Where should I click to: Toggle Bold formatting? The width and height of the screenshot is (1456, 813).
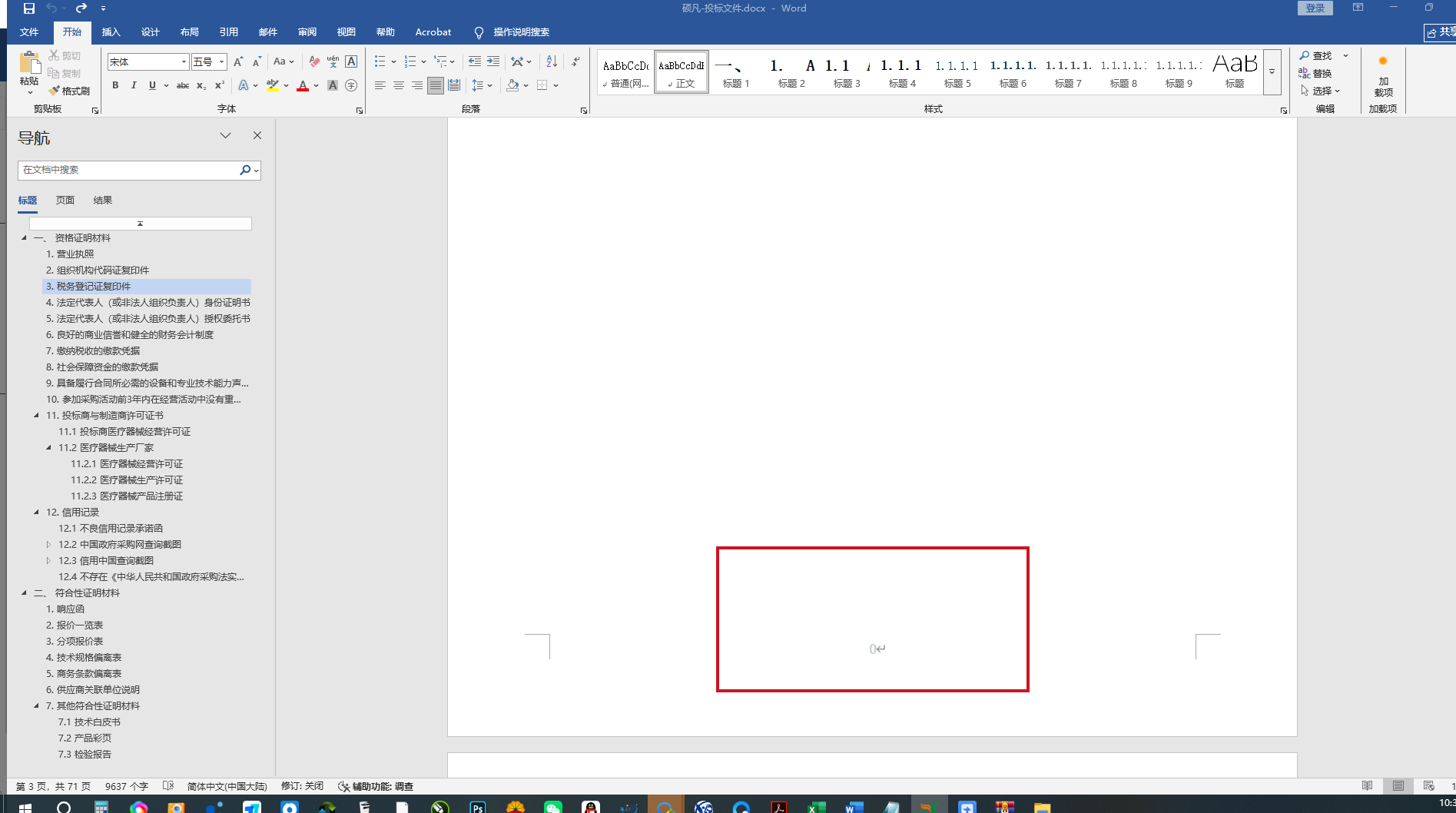pos(115,85)
